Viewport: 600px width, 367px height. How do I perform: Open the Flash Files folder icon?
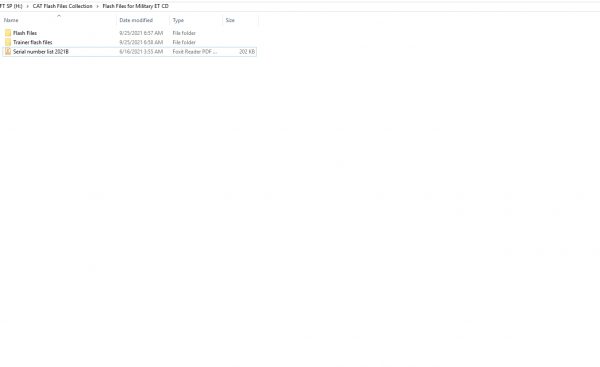coord(8,33)
